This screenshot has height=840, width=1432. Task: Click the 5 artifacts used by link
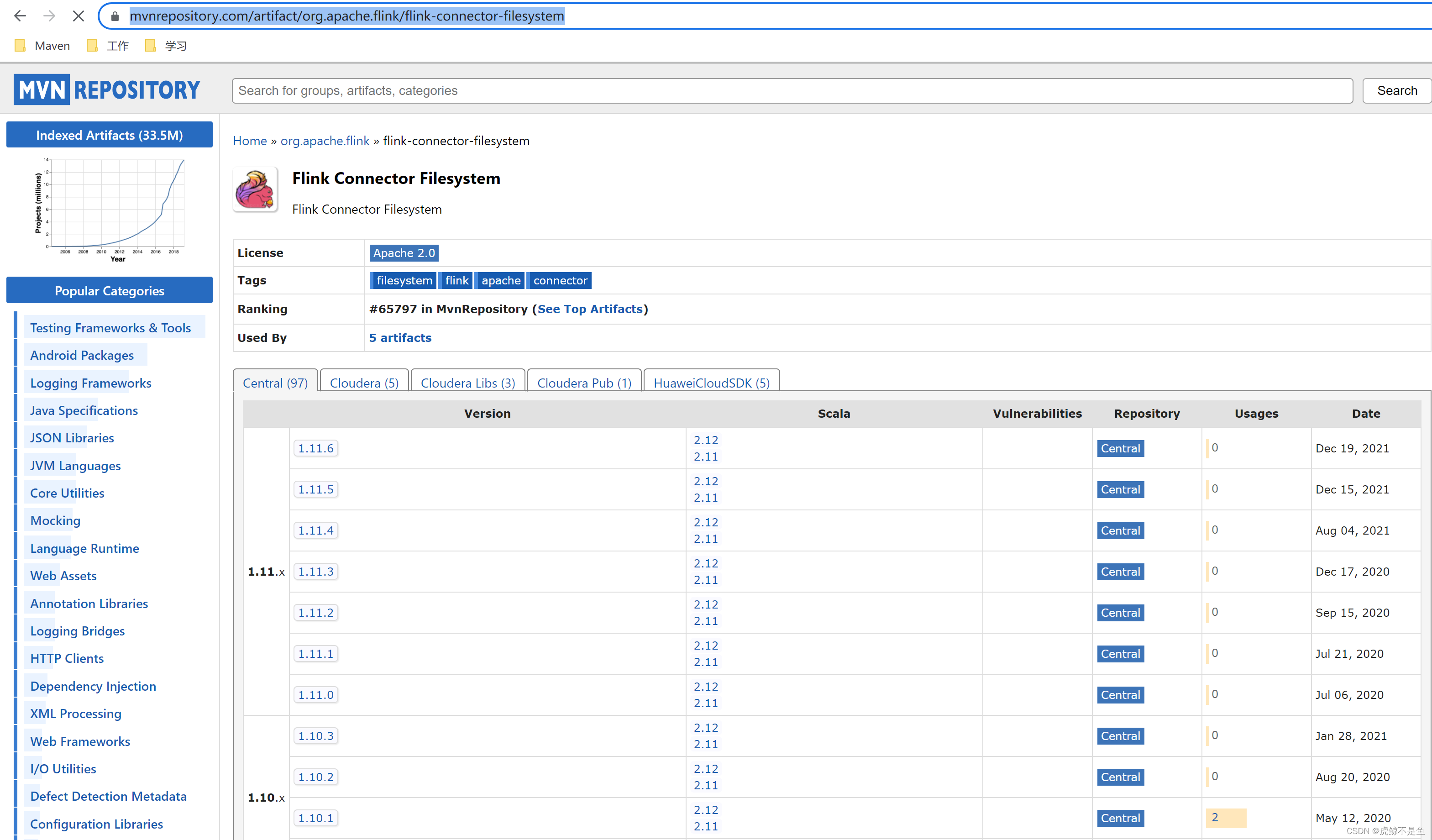pos(399,337)
